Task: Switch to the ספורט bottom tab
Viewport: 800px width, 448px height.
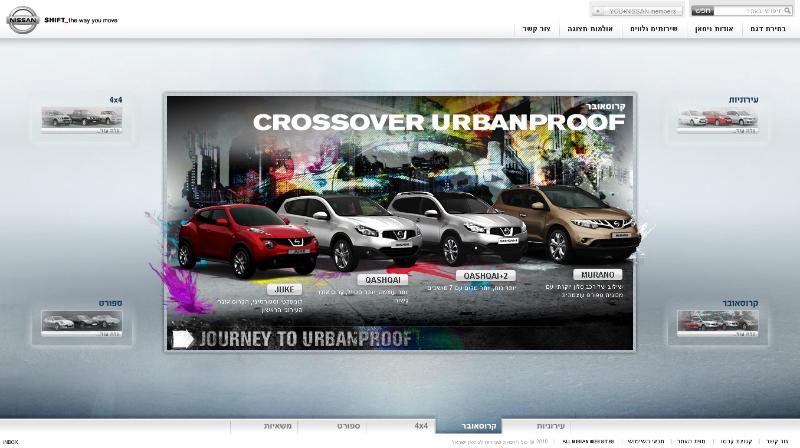Action: pyautogui.click(x=333, y=426)
